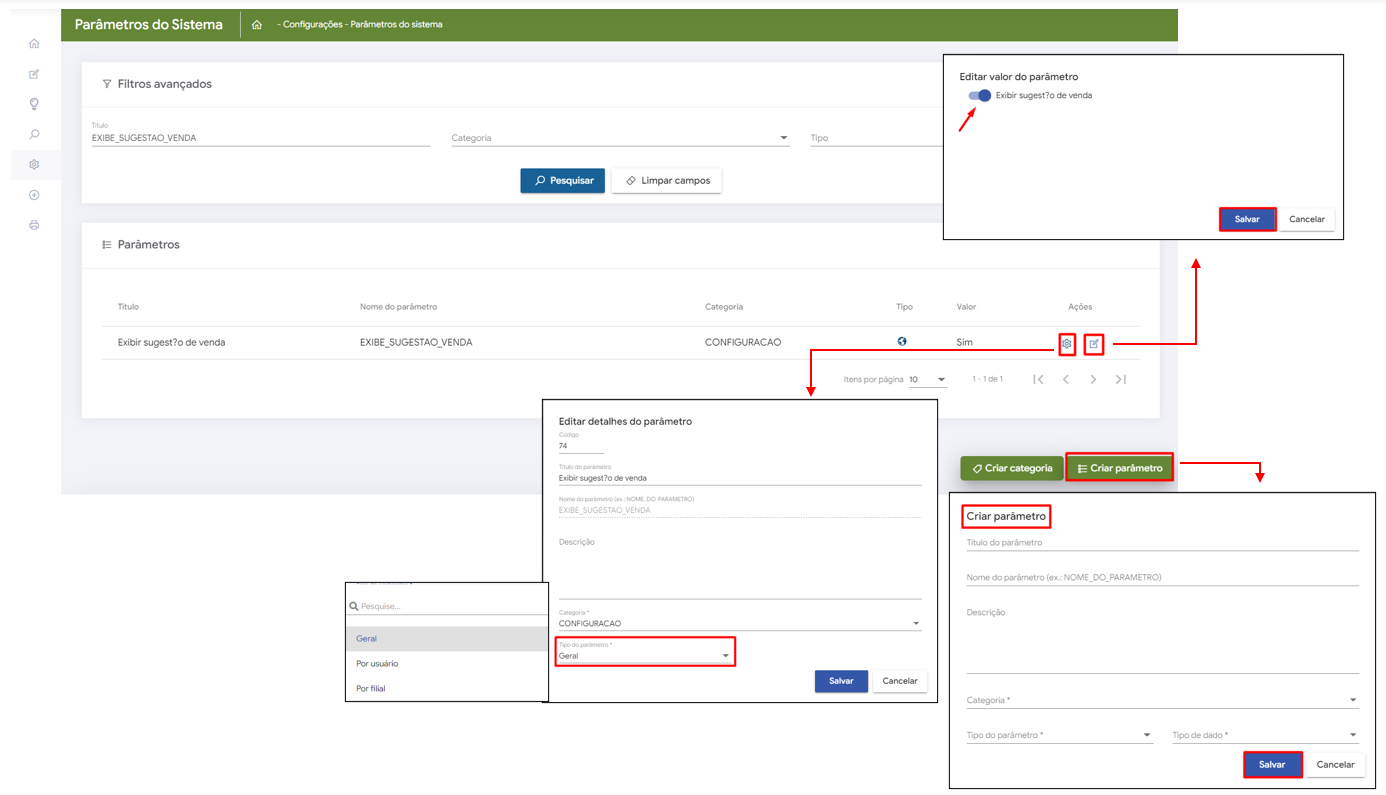Screen dimensions: 1386x795
Task: Click the gear icon in the Ações column
Action: (x=1067, y=344)
